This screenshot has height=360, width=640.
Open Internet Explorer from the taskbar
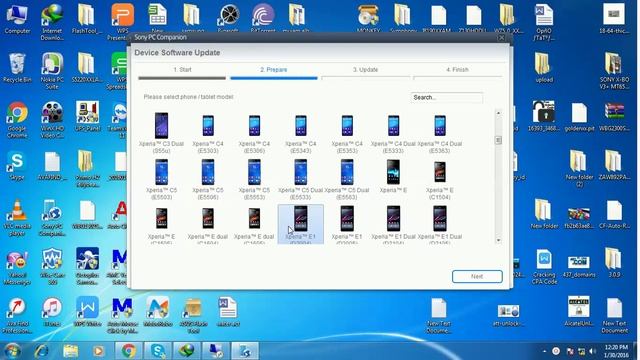pyautogui.click(x=42, y=351)
